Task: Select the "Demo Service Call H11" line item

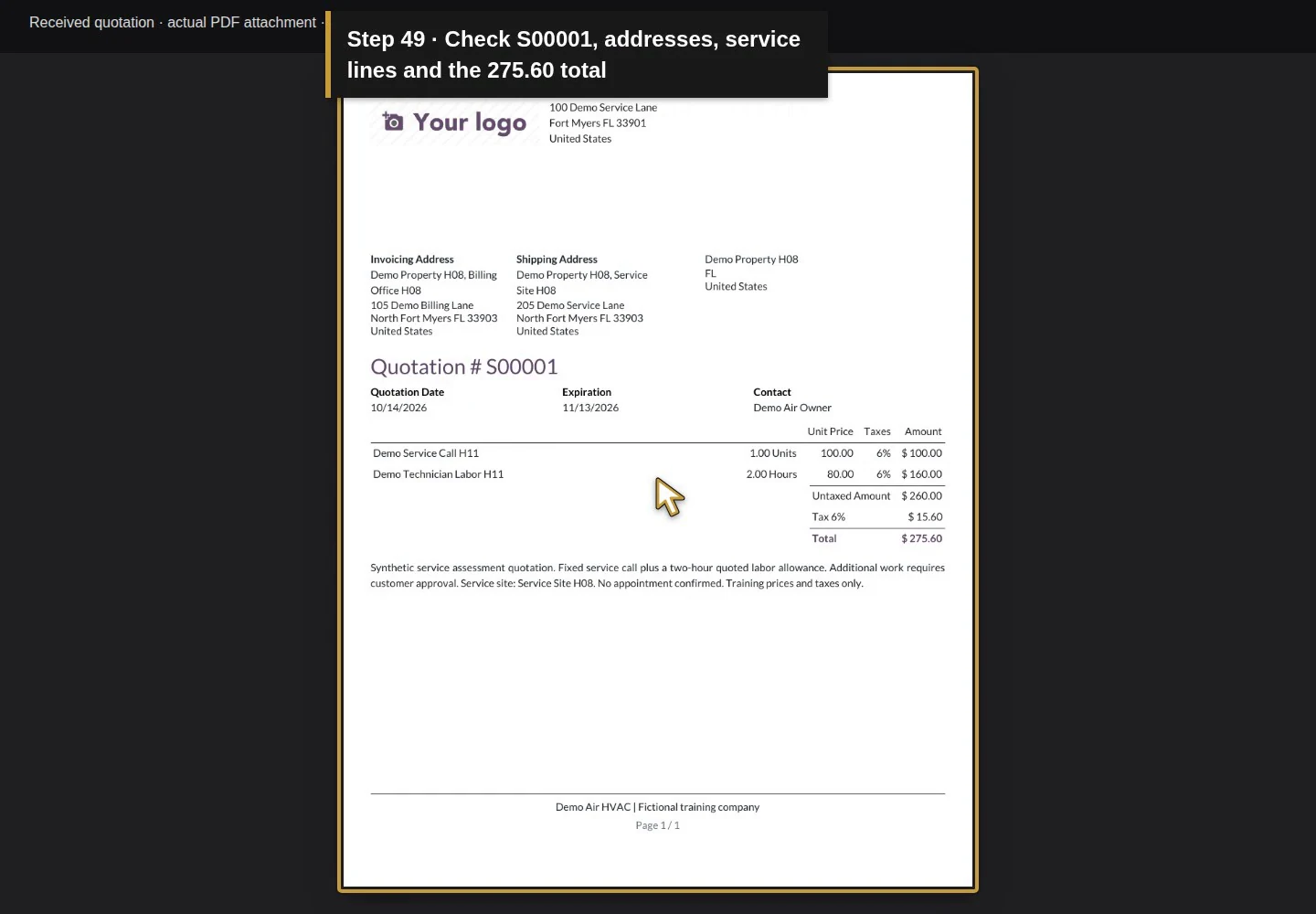Action: click(426, 453)
